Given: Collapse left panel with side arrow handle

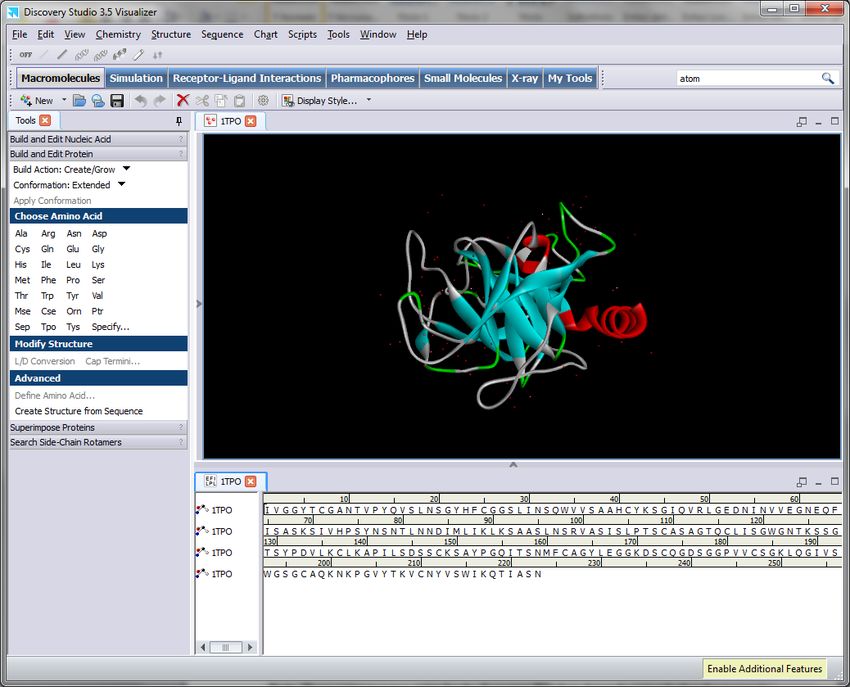Looking at the screenshot, I should 198,304.
